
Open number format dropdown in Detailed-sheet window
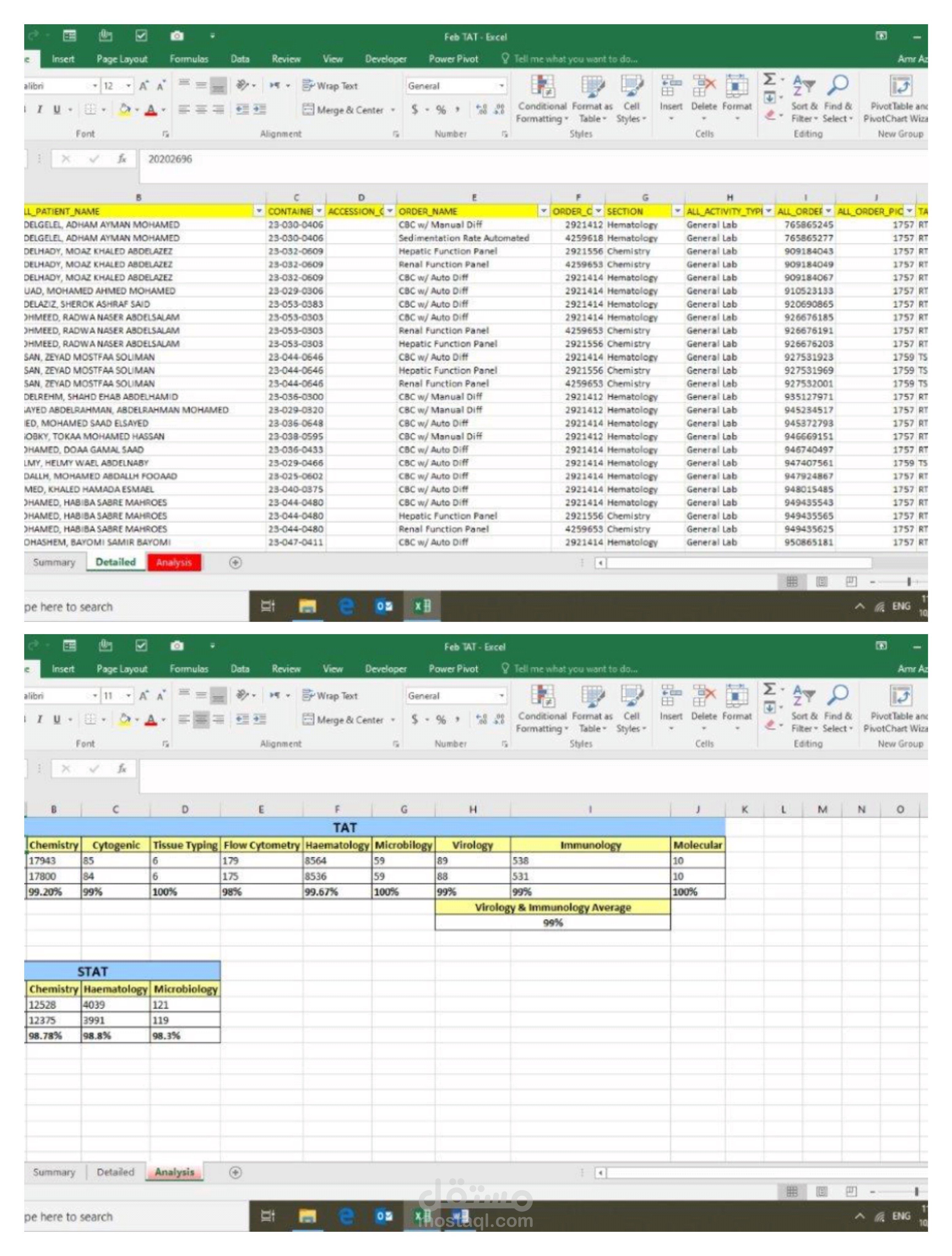[x=501, y=86]
